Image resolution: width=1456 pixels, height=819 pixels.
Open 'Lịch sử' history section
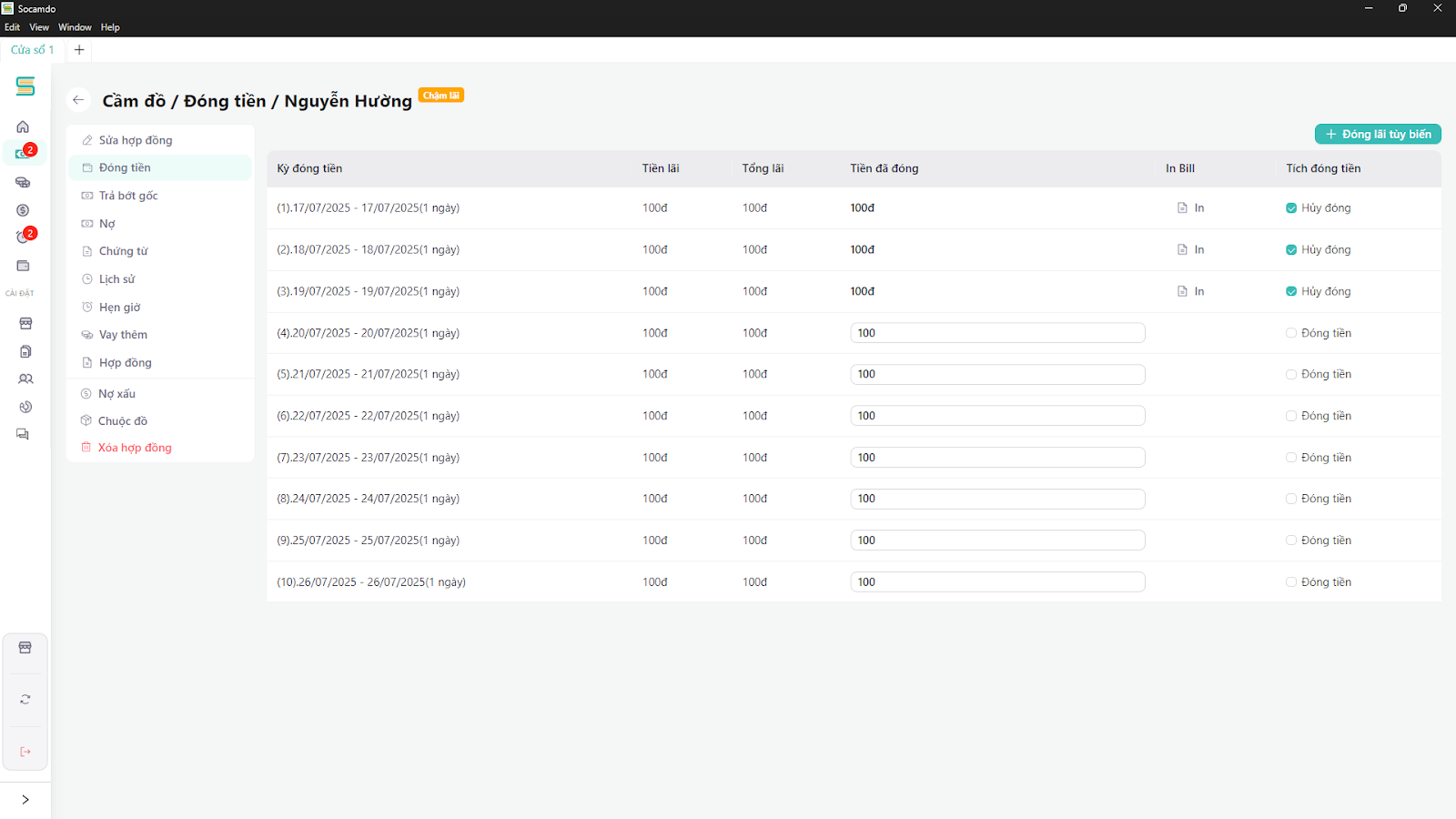(x=116, y=279)
